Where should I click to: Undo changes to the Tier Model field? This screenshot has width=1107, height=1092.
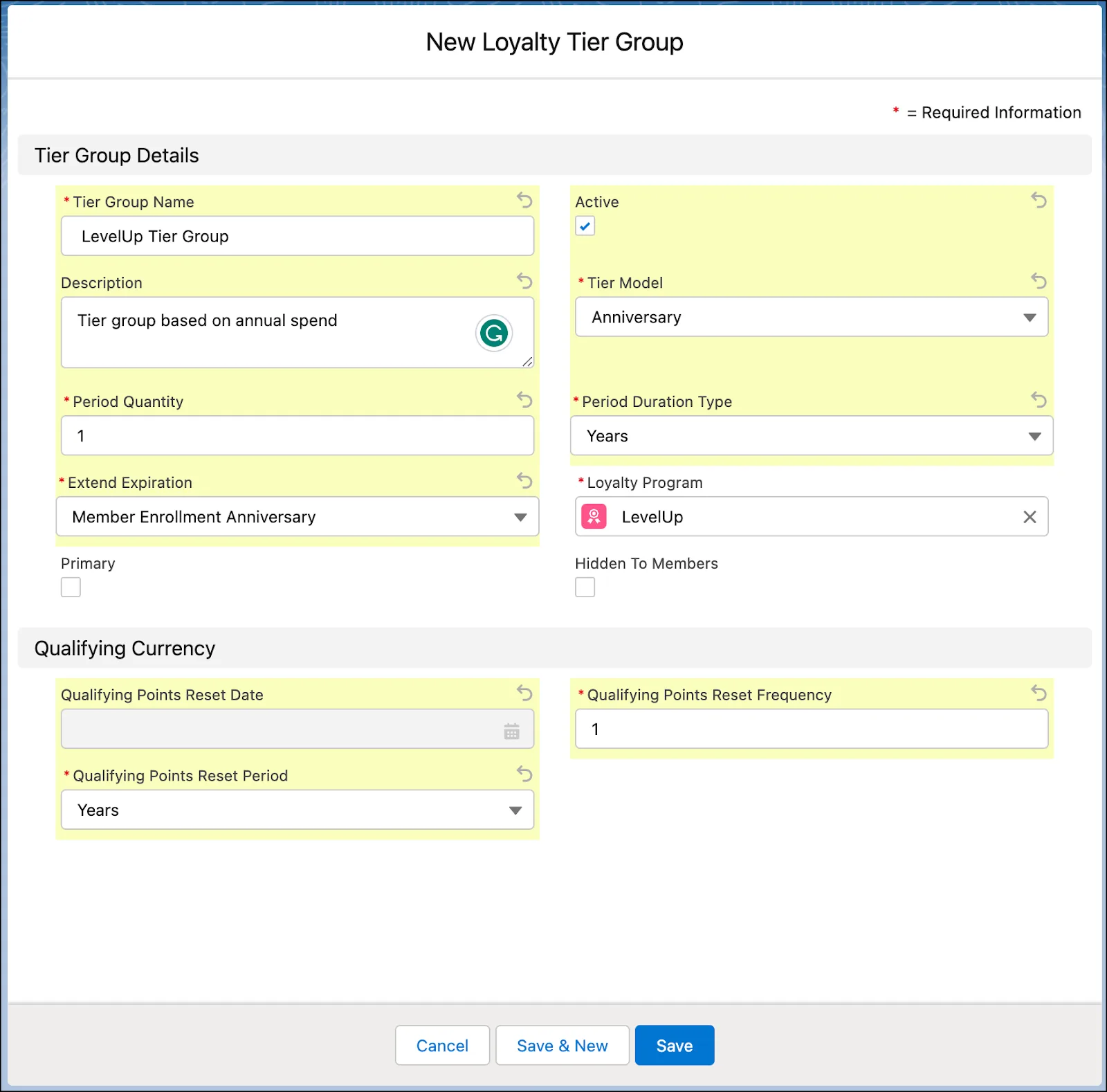point(1039,282)
